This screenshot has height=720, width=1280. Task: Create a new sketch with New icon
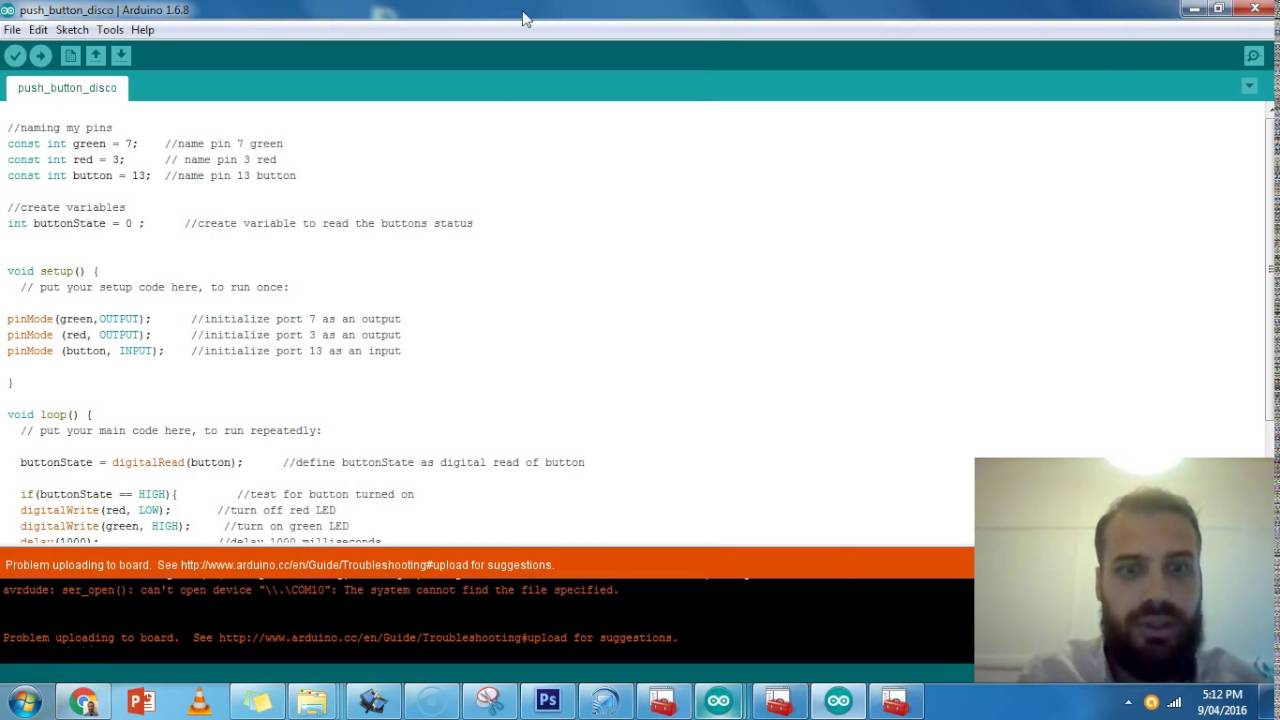pyautogui.click(x=70, y=56)
